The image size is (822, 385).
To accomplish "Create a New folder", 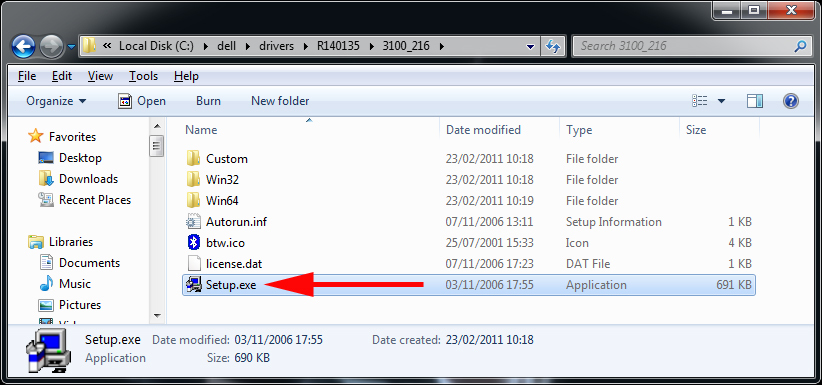I will point(280,101).
